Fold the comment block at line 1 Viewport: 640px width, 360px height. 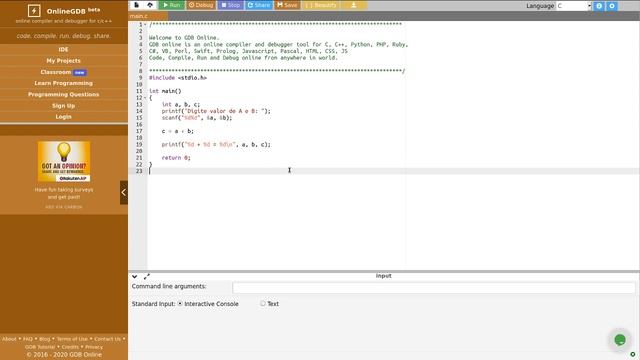(145, 24)
